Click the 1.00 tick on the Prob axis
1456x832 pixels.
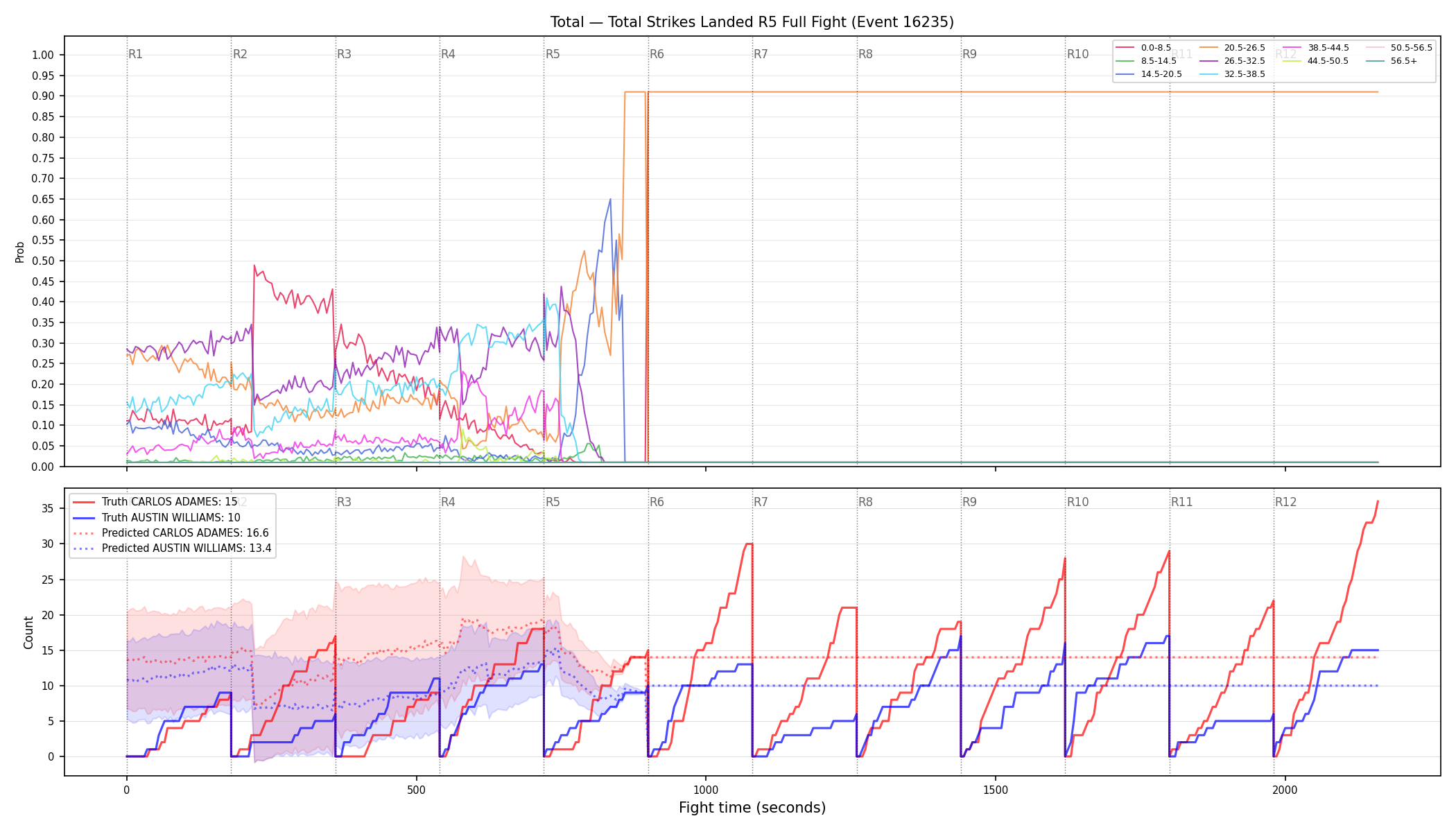(43, 55)
